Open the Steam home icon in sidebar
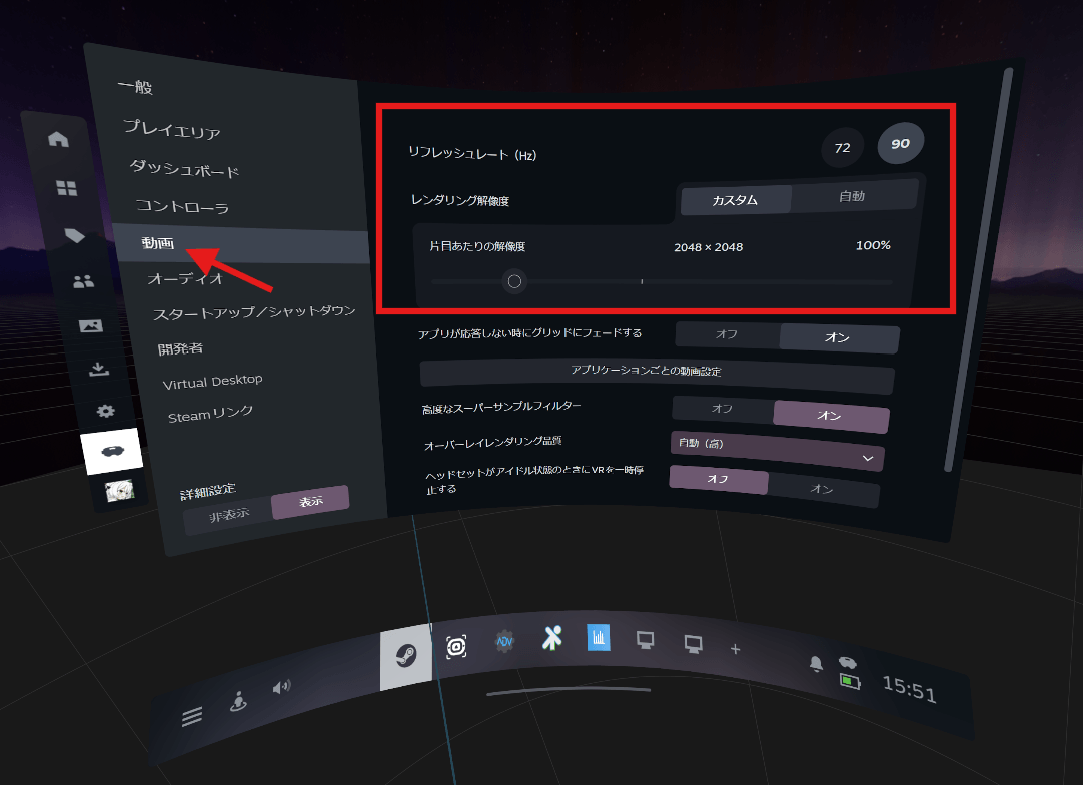This screenshot has height=785, width=1083. 59,139
